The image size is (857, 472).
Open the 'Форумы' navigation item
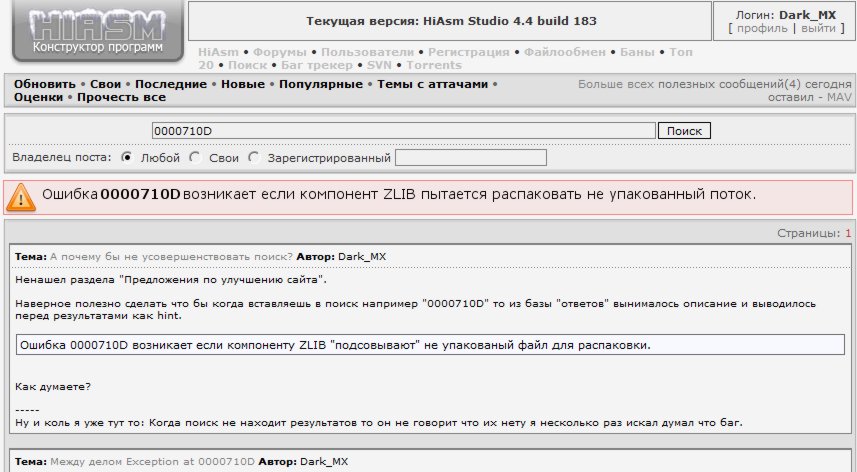277,51
